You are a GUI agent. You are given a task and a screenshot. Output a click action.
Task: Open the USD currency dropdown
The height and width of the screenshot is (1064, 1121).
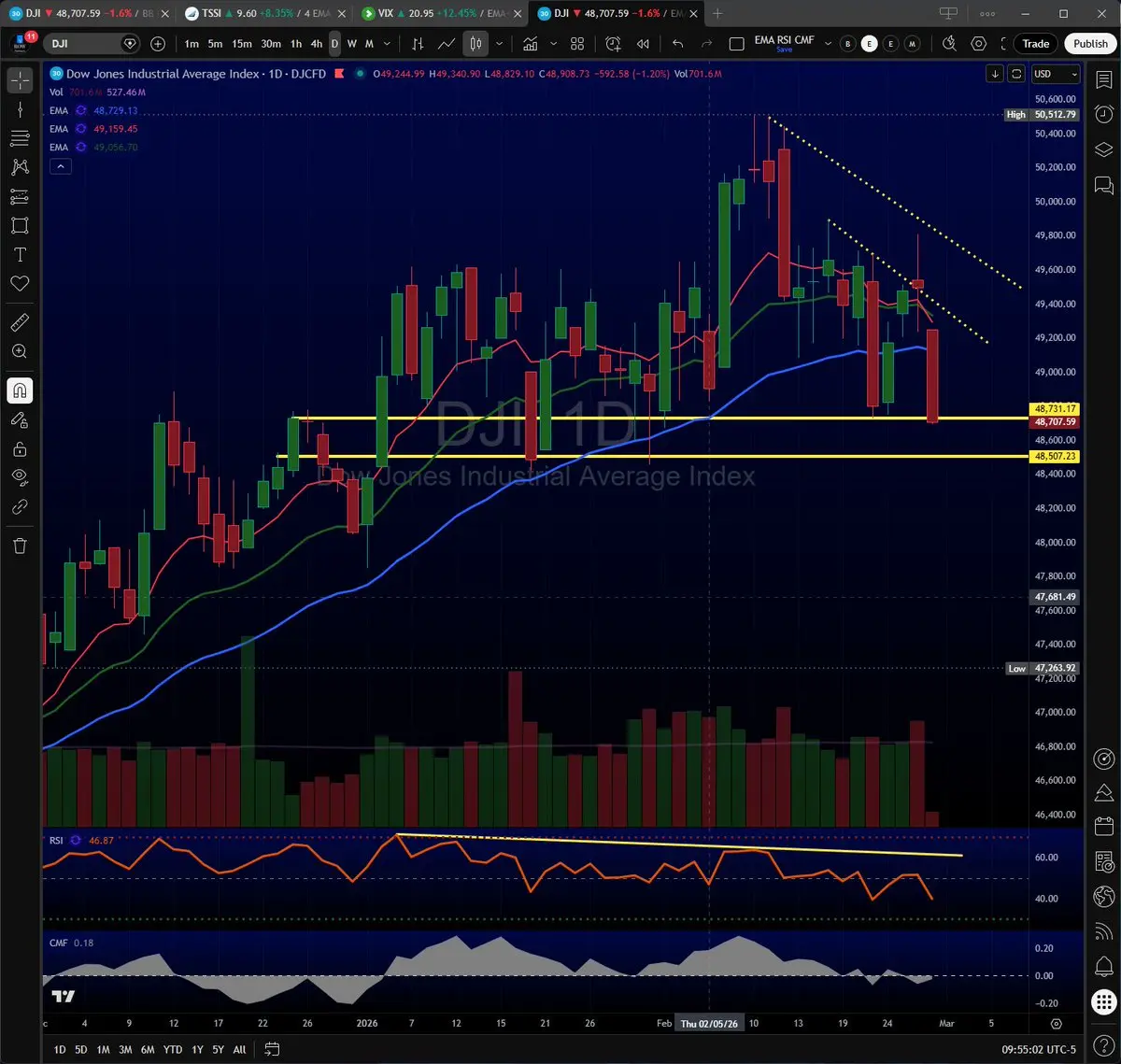point(1056,74)
